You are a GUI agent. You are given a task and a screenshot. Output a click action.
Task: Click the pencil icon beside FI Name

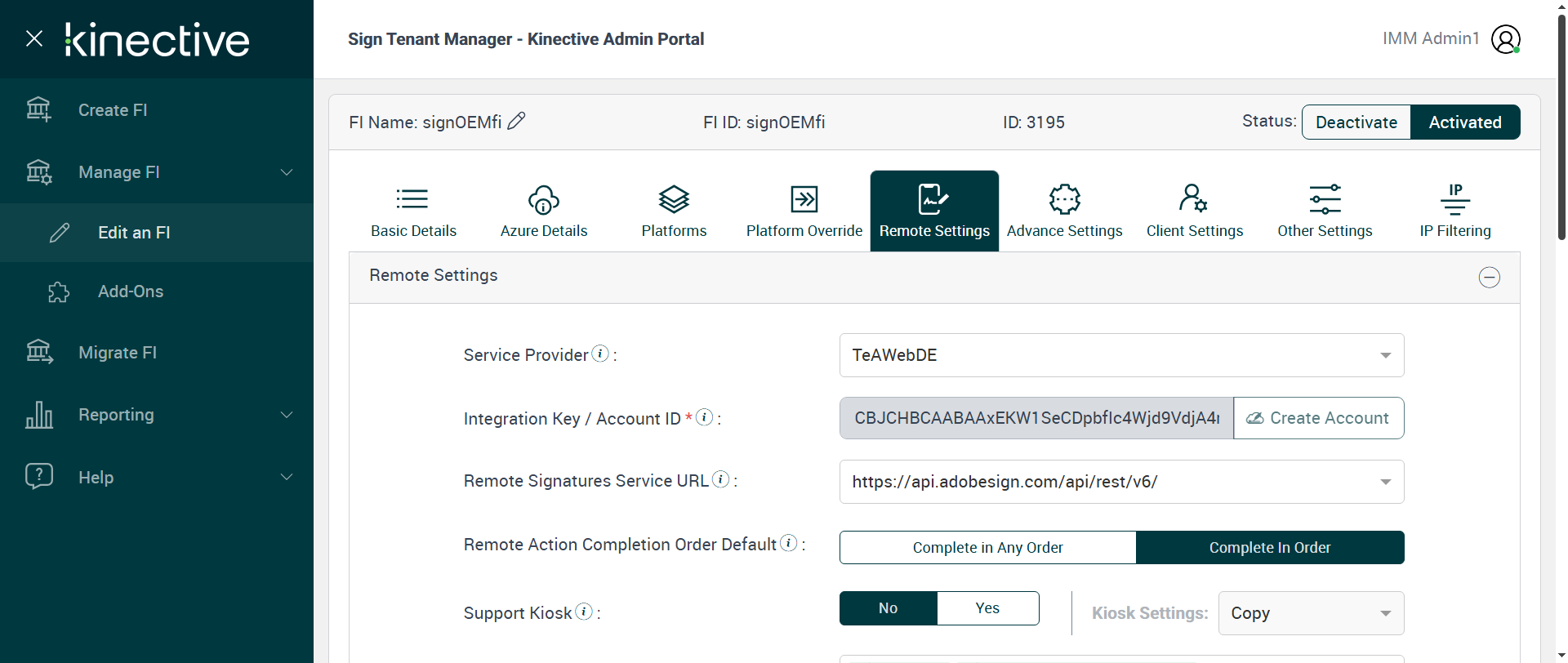pos(516,122)
